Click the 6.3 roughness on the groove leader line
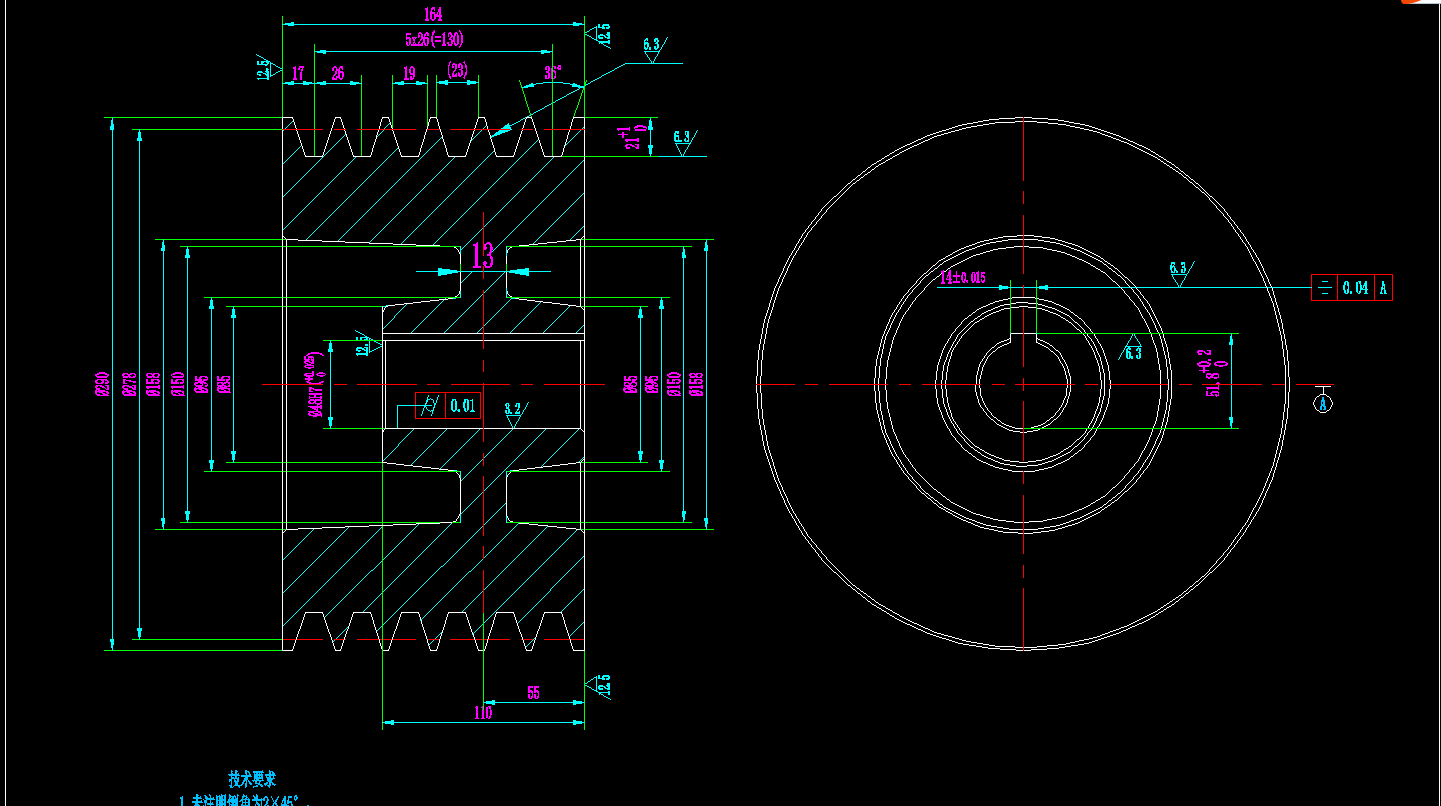The width and height of the screenshot is (1441, 806). [653, 48]
